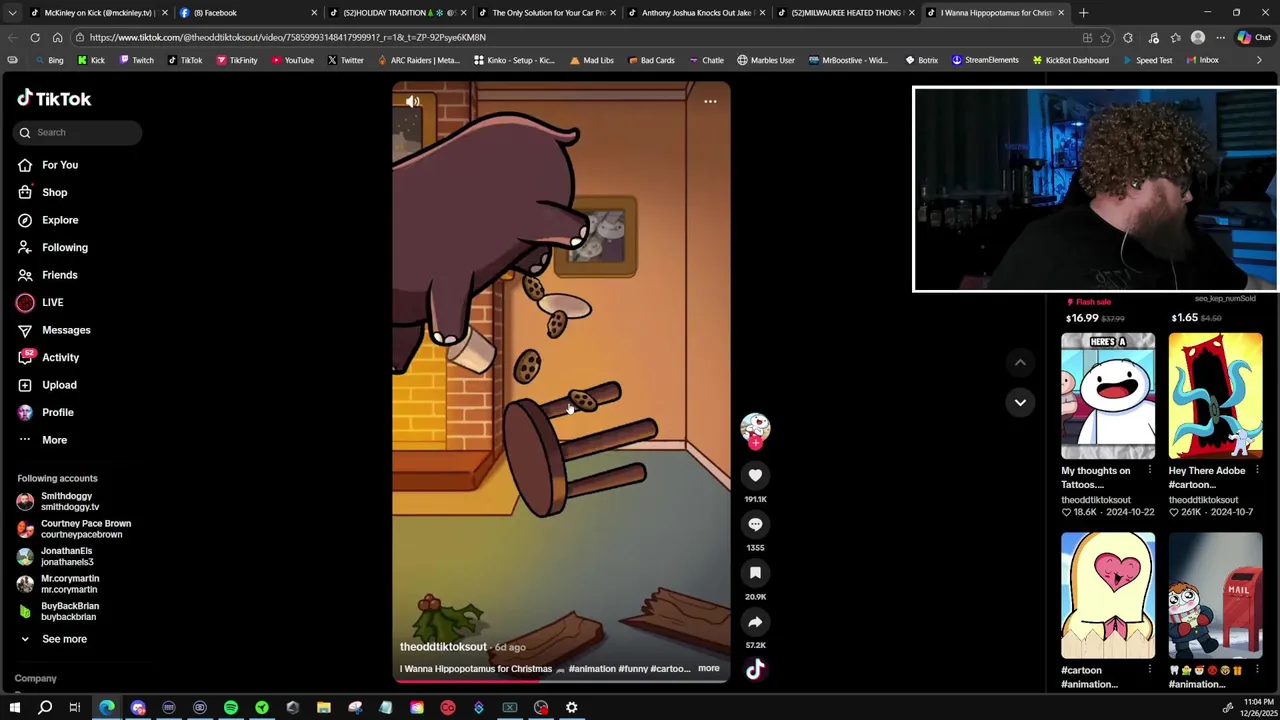Image resolution: width=1280 pixels, height=720 pixels.
Task: Bookmark the video to favorites
Action: point(755,573)
